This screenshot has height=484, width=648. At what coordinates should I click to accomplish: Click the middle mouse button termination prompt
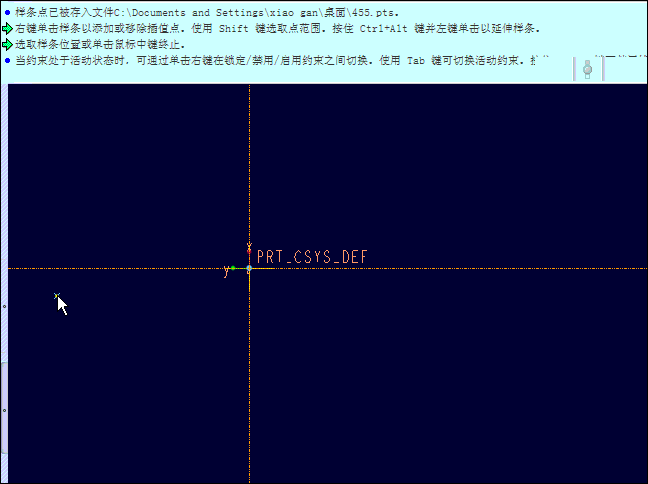[x=100, y=44]
